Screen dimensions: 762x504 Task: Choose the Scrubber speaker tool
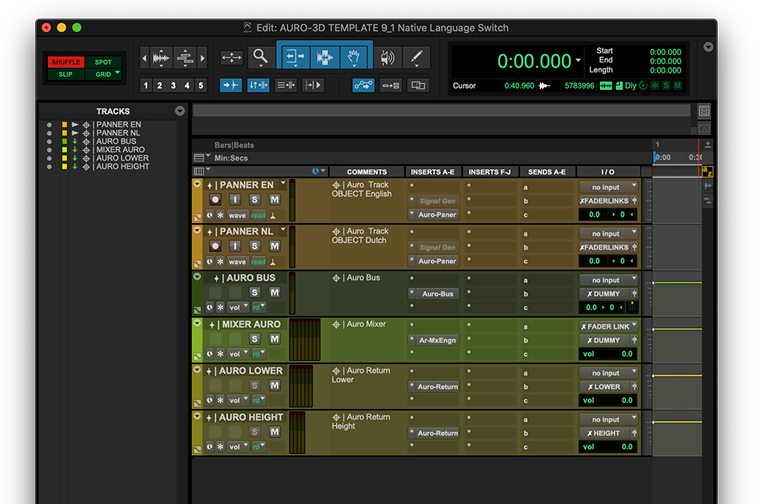tap(387, 57)
